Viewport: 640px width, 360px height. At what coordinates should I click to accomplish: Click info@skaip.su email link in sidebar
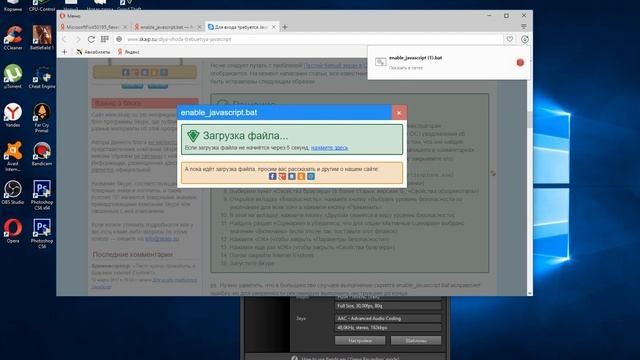162,238
